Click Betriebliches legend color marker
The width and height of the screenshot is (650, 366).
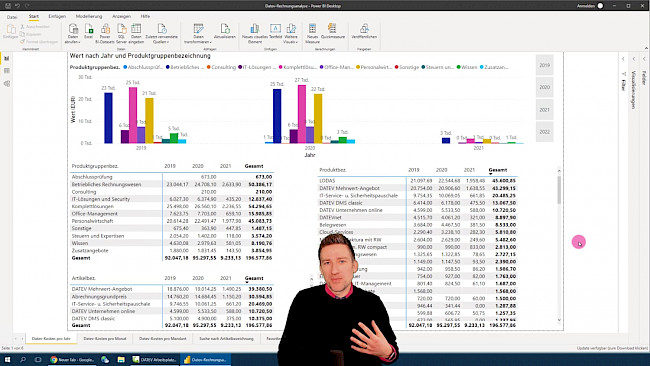coord(168,67)
